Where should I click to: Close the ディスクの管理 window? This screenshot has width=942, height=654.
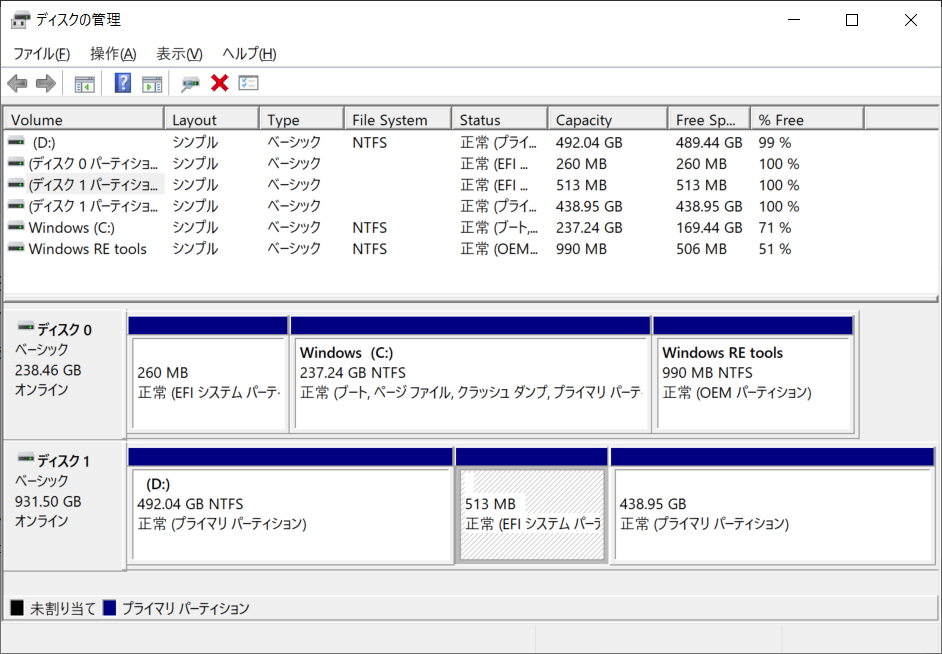point(911,20)
